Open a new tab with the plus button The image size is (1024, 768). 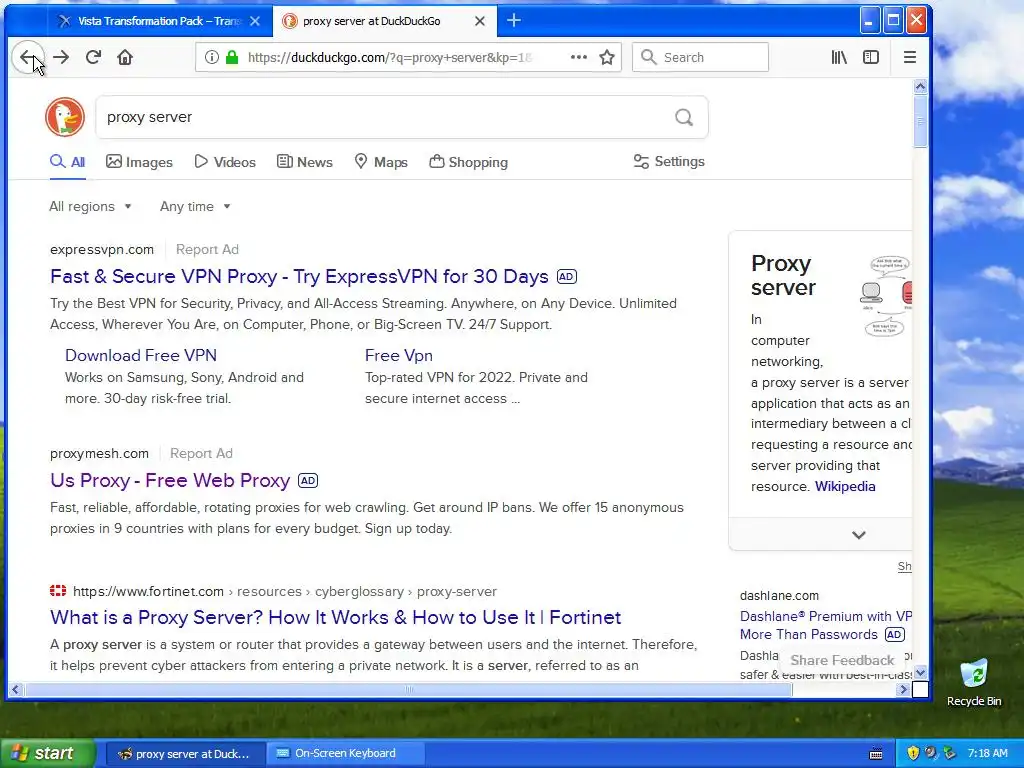(x=514, y=21)
